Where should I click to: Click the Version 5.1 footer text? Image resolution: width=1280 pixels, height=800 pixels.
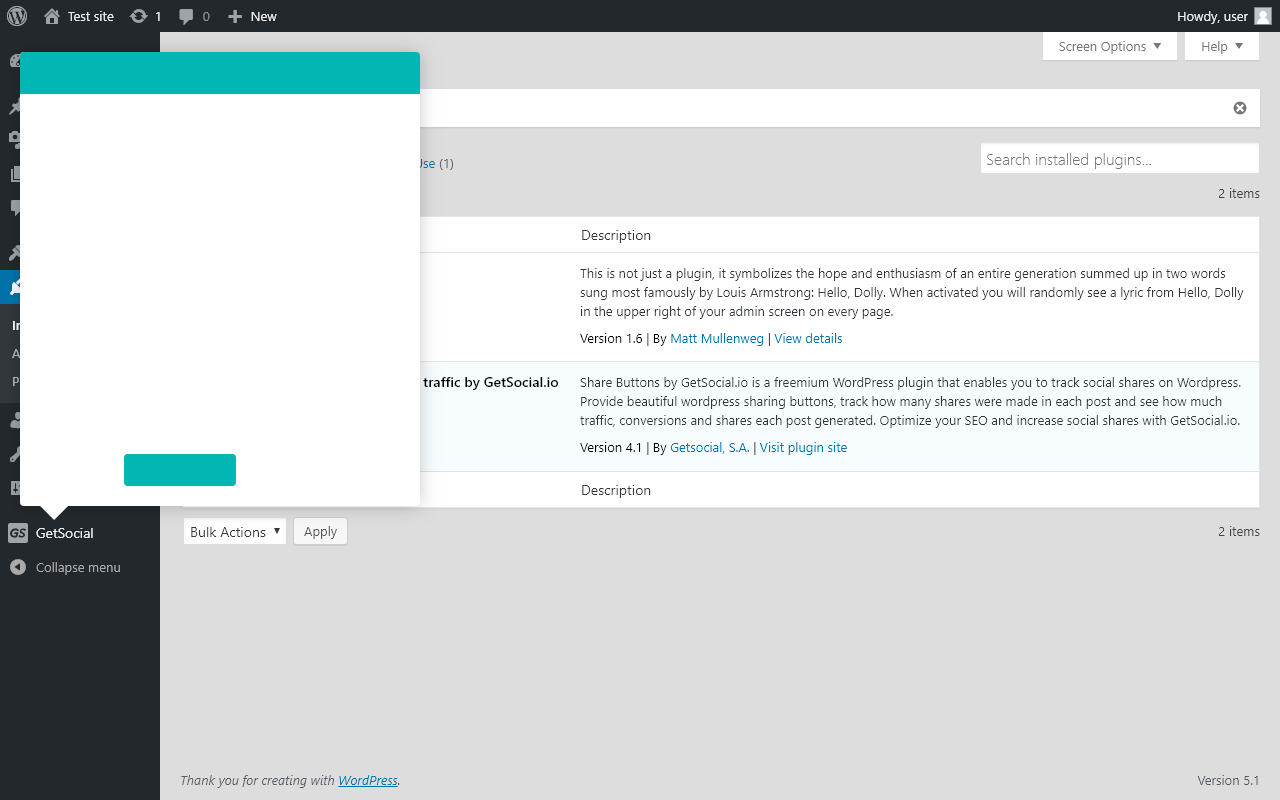pos(1228,780)
